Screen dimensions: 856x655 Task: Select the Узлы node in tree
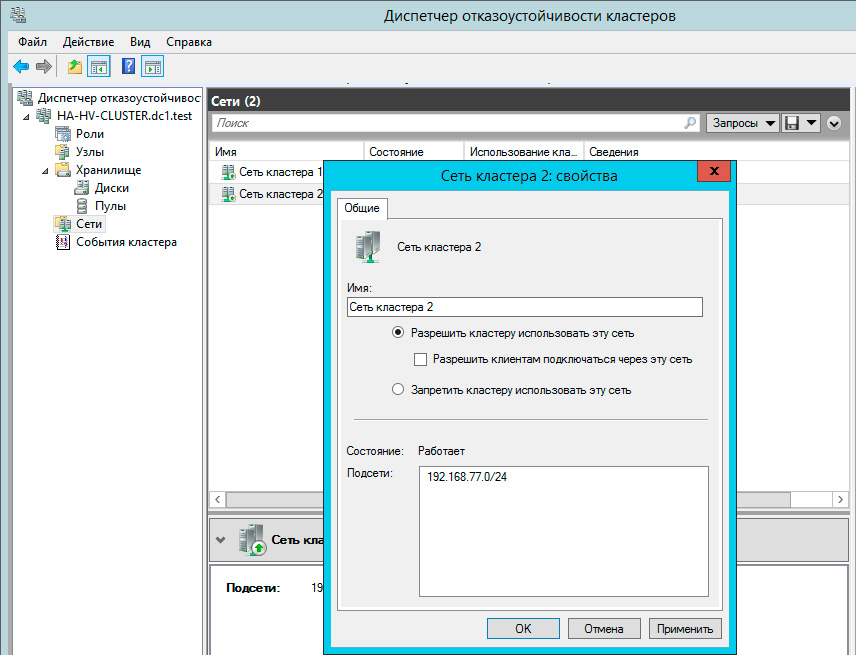click(89, 152)
